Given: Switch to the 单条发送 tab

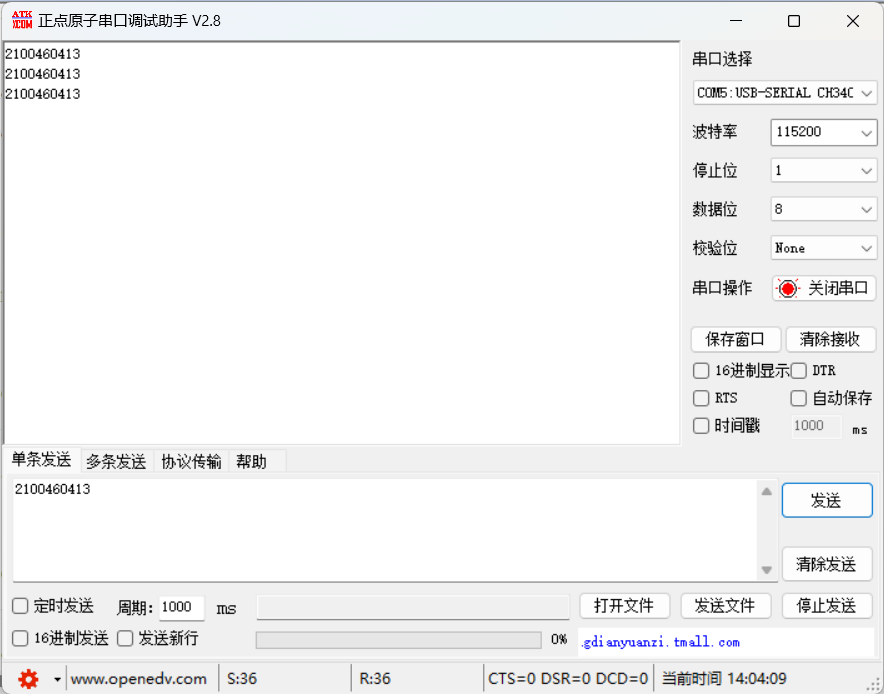Looking at the screenshot, I should click(41, 460).
